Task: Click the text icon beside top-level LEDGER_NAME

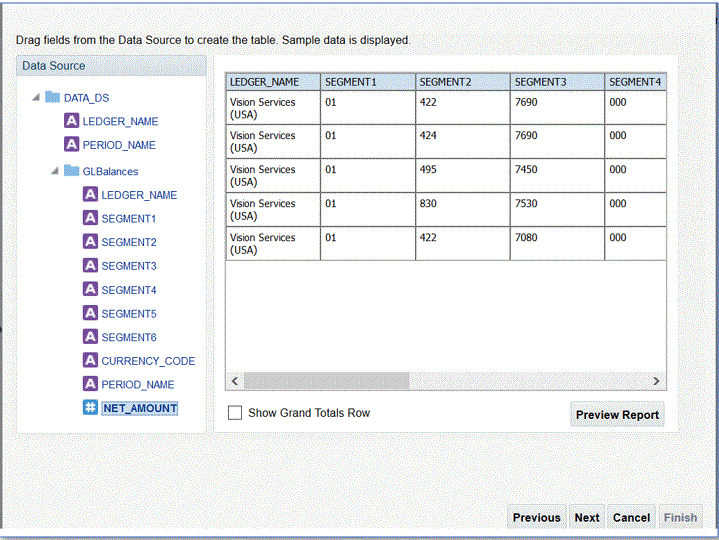Action: point(71,121)
